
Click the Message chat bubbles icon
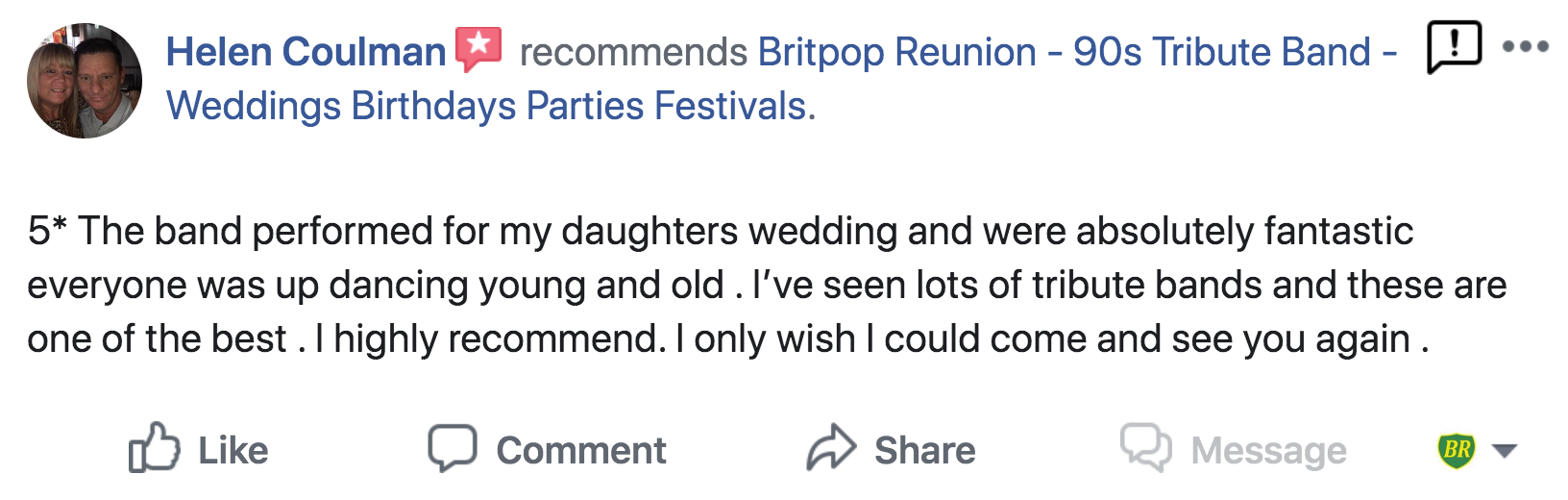coord(1146,448)
